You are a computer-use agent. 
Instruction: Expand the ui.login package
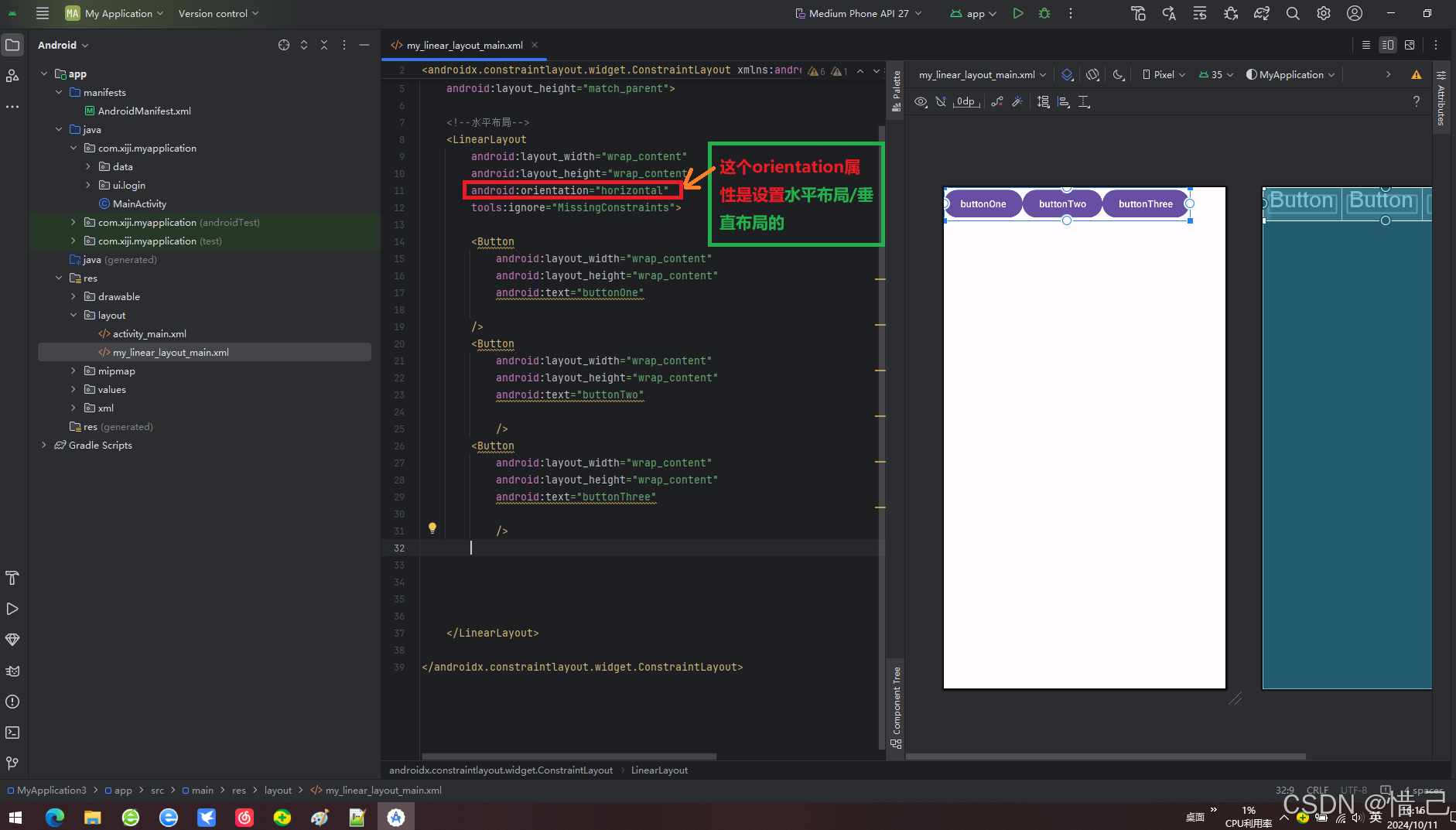(x=88, y=185)
